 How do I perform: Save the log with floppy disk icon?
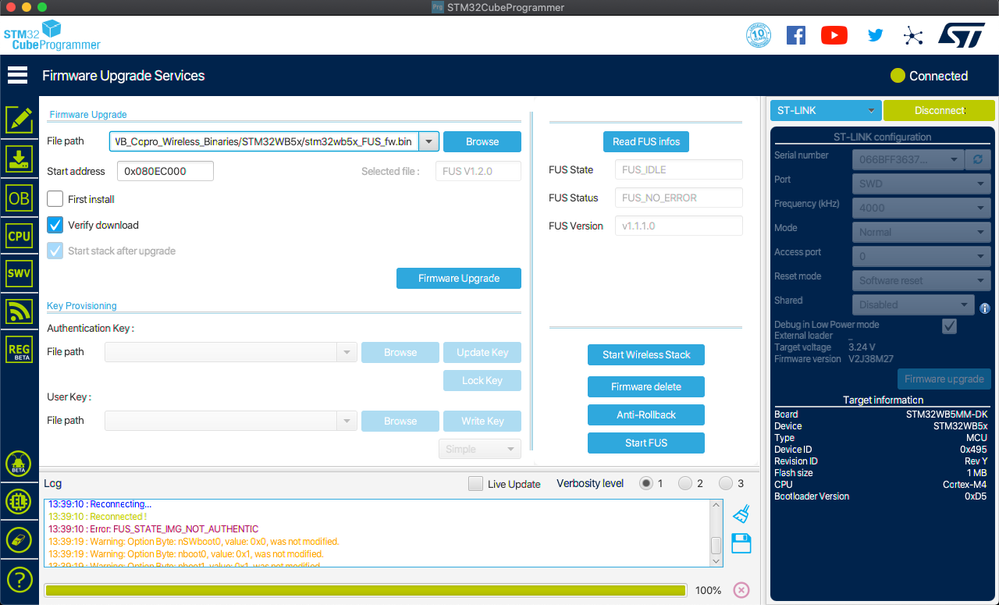pos(741,544)
